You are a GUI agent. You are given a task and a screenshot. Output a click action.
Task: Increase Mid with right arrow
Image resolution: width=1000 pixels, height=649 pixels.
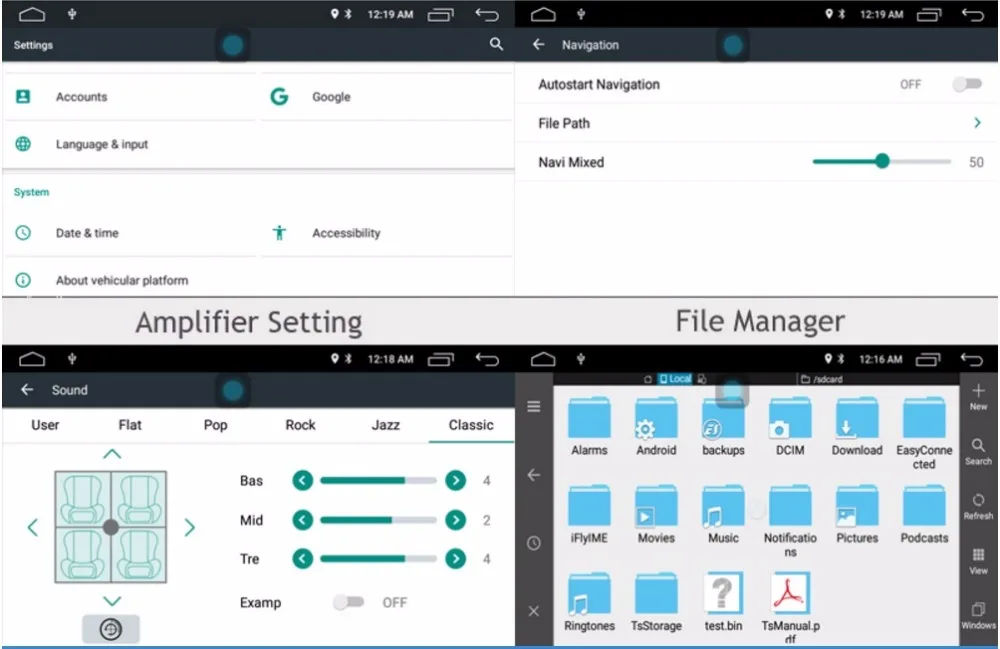point(455,520)
